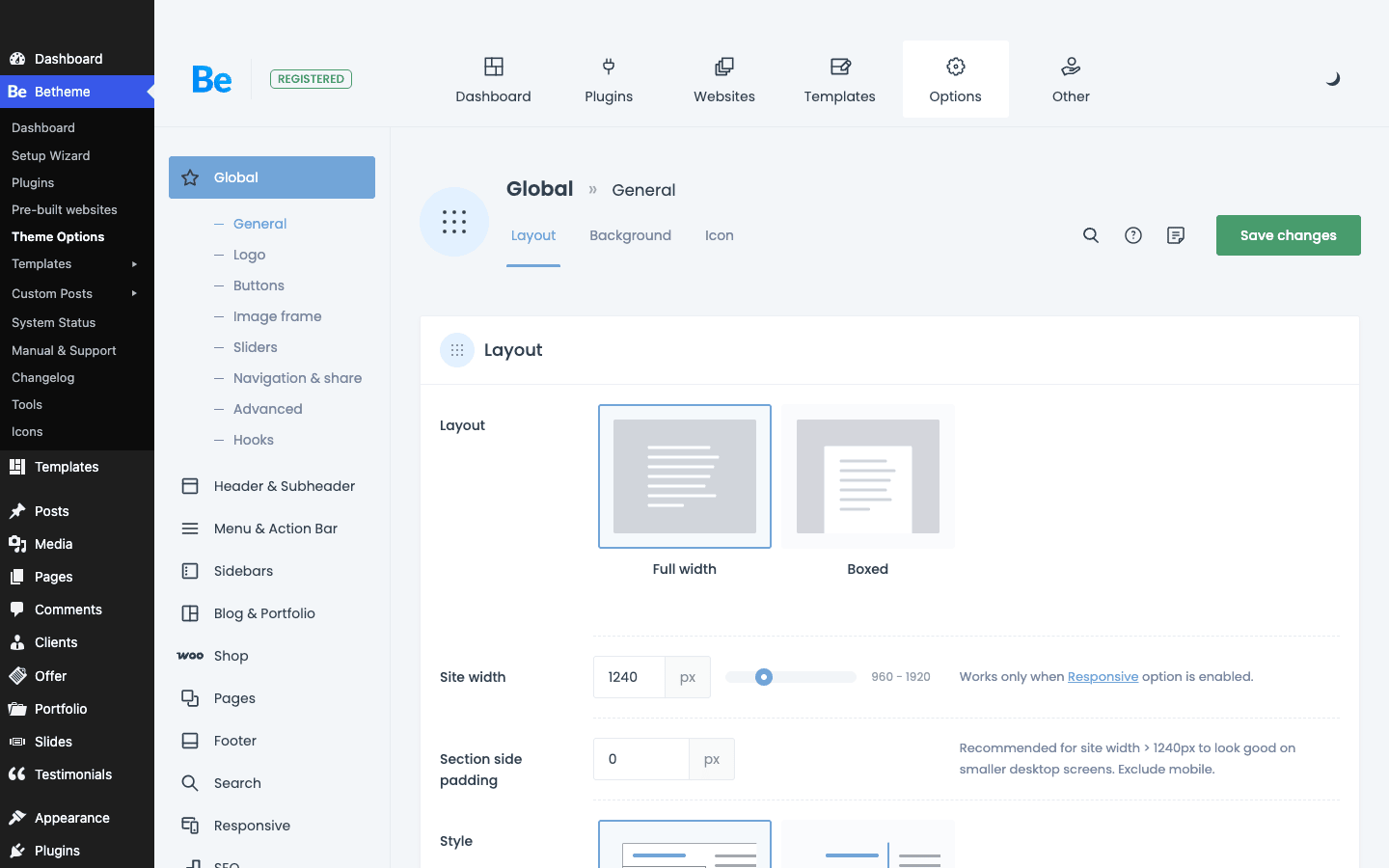The width and height of the screenshot is (1389, 868).
Task: Expand the Menu & Action Bar section
Action: click(272, 529)
